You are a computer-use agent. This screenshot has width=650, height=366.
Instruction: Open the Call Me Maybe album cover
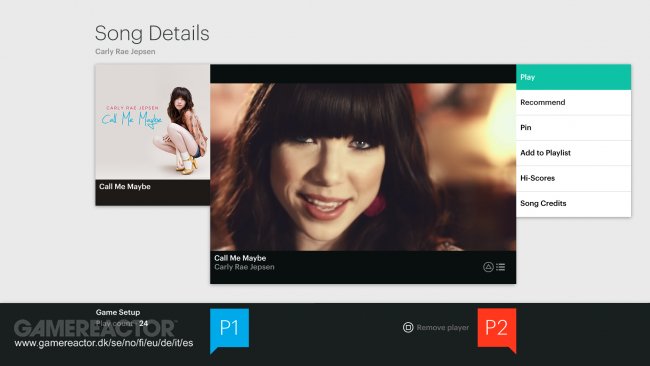153,122
